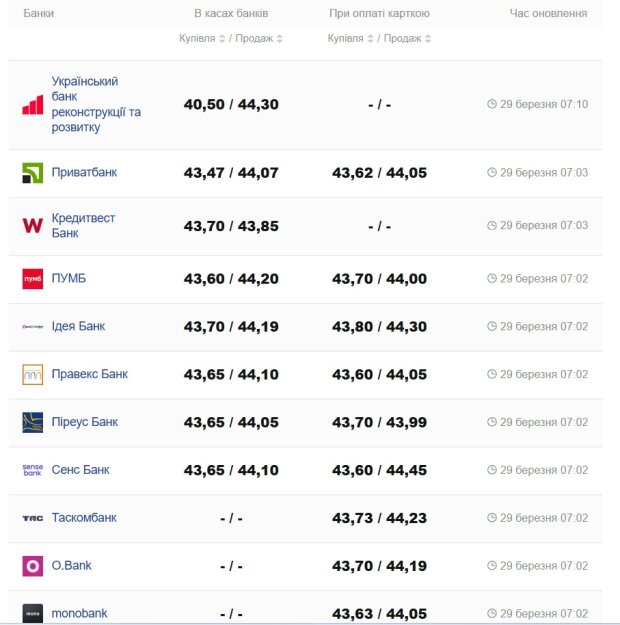Viewport: 620px width, 625px height.
Task: Click the Pravex Bank logo icon
Action: click(x=32, y=375)
